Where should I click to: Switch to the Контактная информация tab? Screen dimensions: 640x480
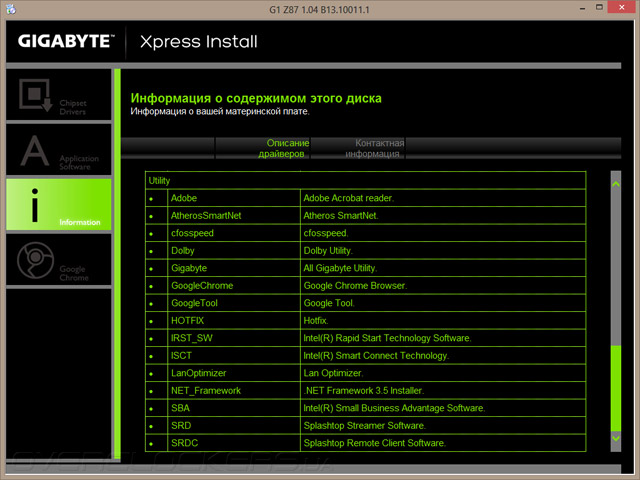(358, 148)
